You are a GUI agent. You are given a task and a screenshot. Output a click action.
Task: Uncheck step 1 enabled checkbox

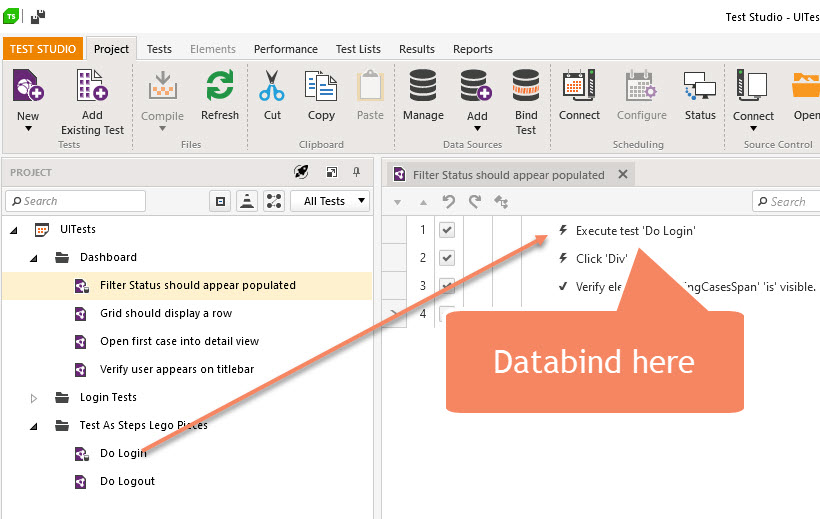pos(447,230)
